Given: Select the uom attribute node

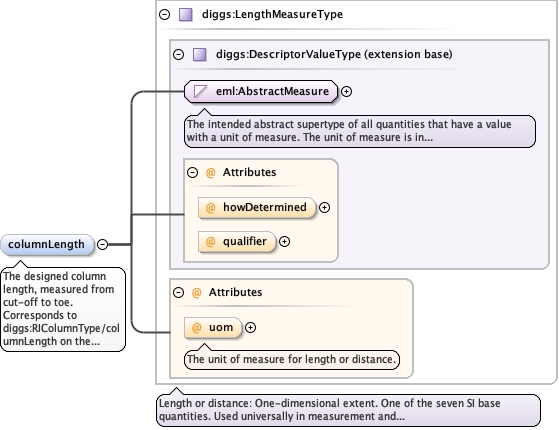Looking at the screenshot, I should click(x=213, y=328).
